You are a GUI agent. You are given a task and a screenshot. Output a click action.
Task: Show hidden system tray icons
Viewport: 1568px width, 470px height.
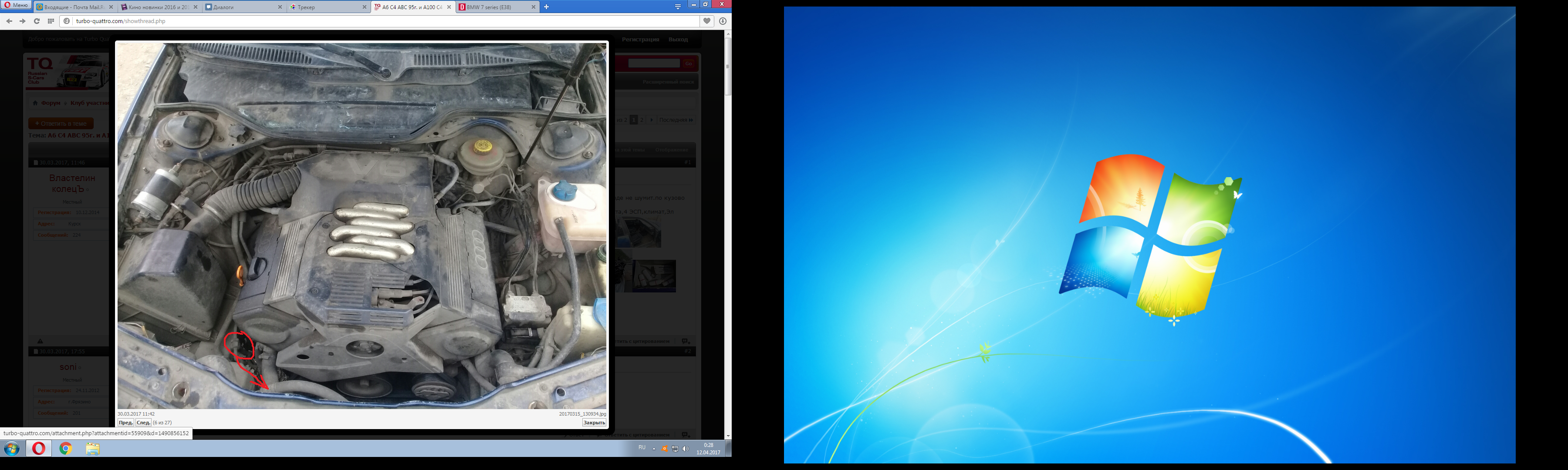coord(654,449)
